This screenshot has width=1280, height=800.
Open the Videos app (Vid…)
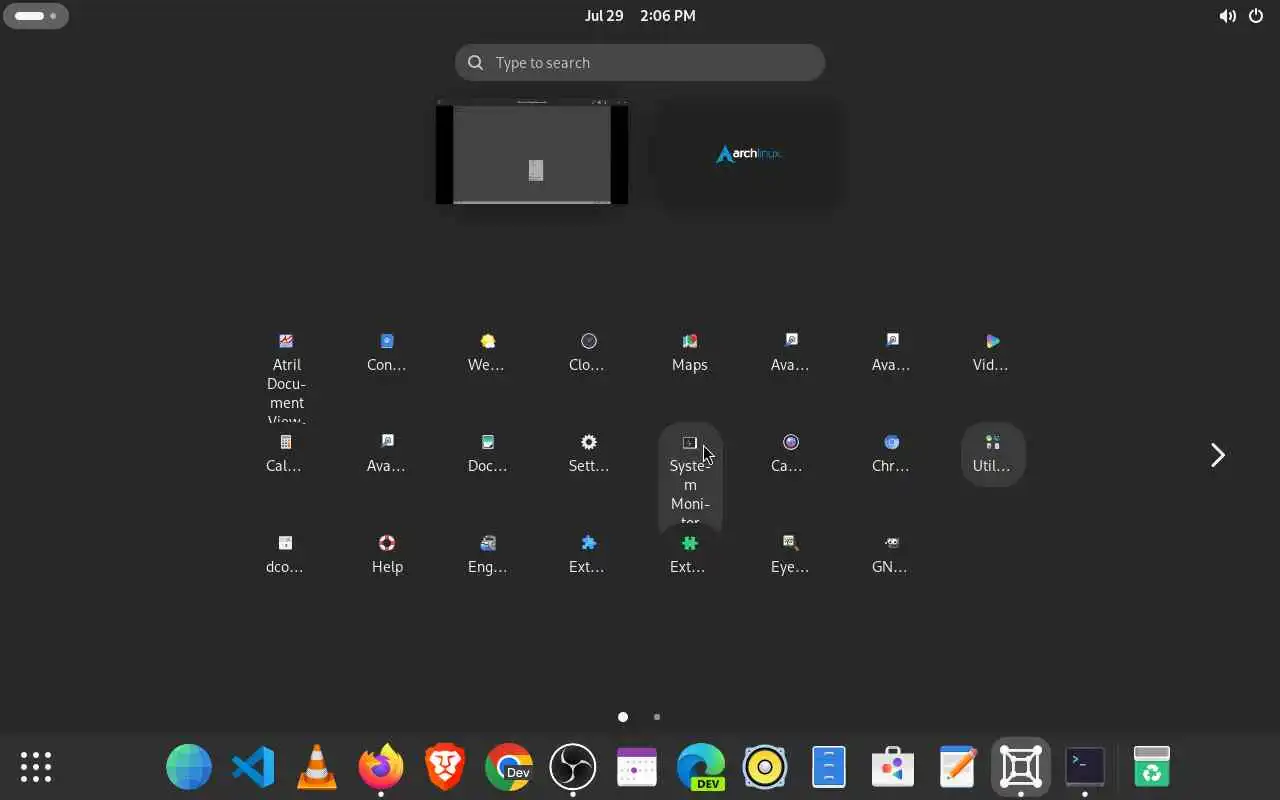(992, 352)
